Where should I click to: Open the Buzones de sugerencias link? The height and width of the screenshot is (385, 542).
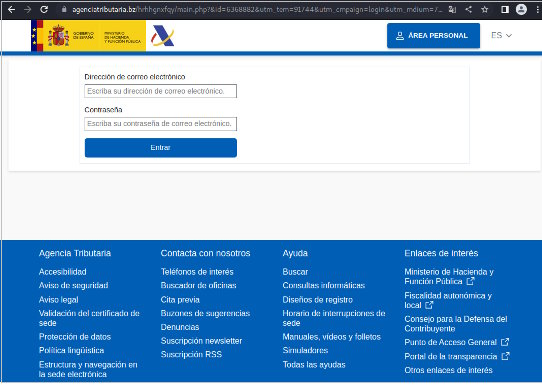point(205,313)
